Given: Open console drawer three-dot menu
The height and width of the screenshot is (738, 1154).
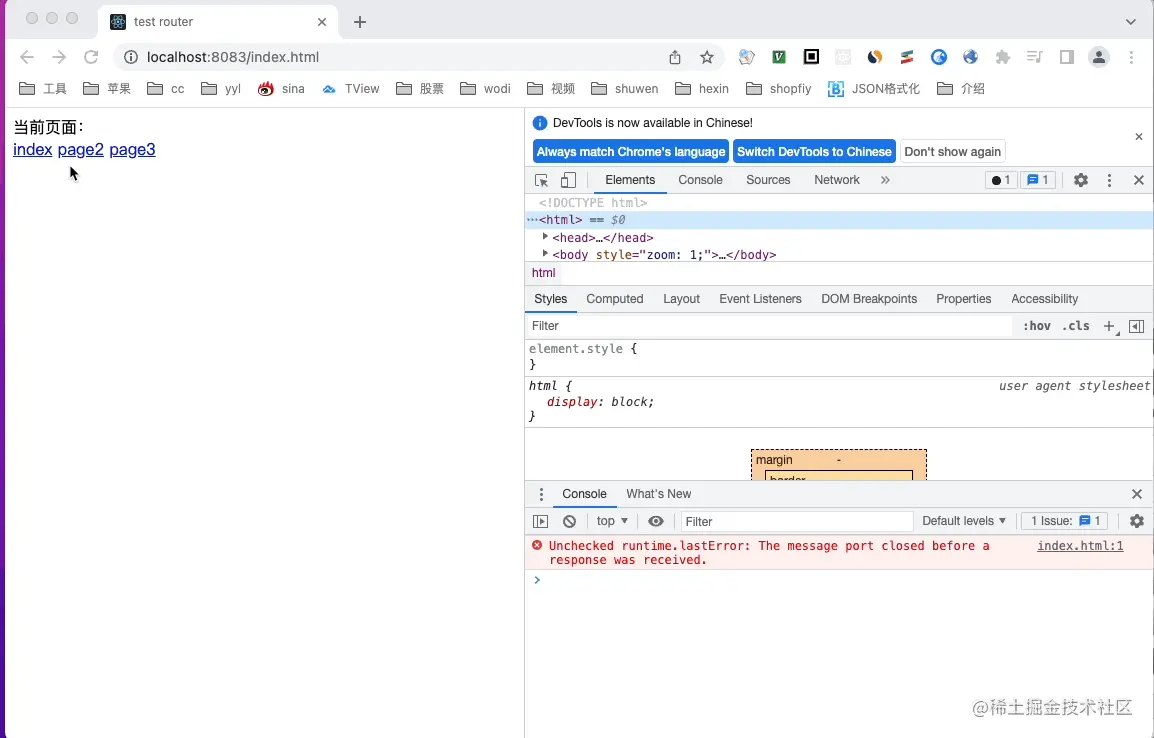Looking at the screenshot, I should pyautogui.click(x=541, y=494).
